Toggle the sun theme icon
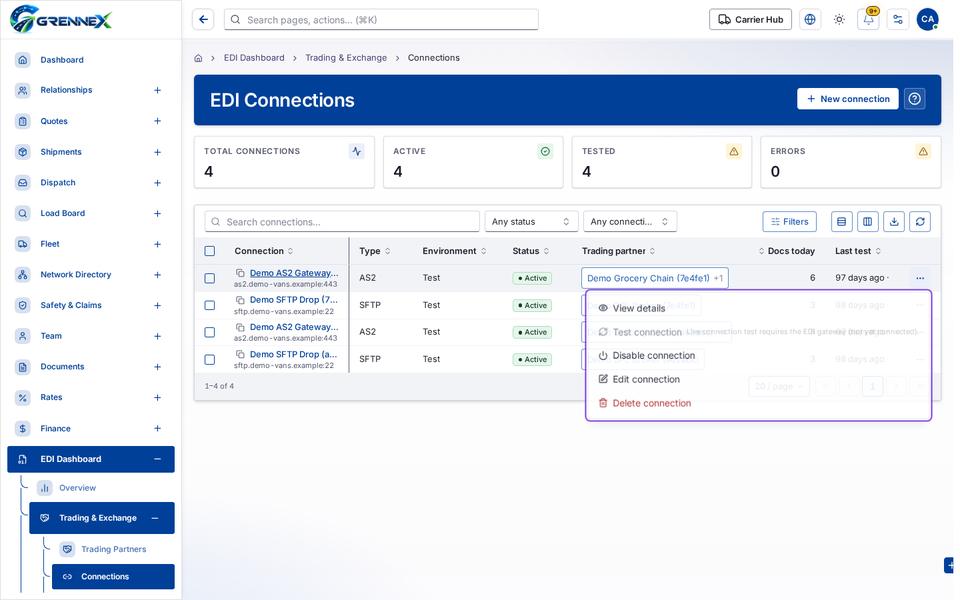This screenshot has height=600, width=960. click(839, 20)
